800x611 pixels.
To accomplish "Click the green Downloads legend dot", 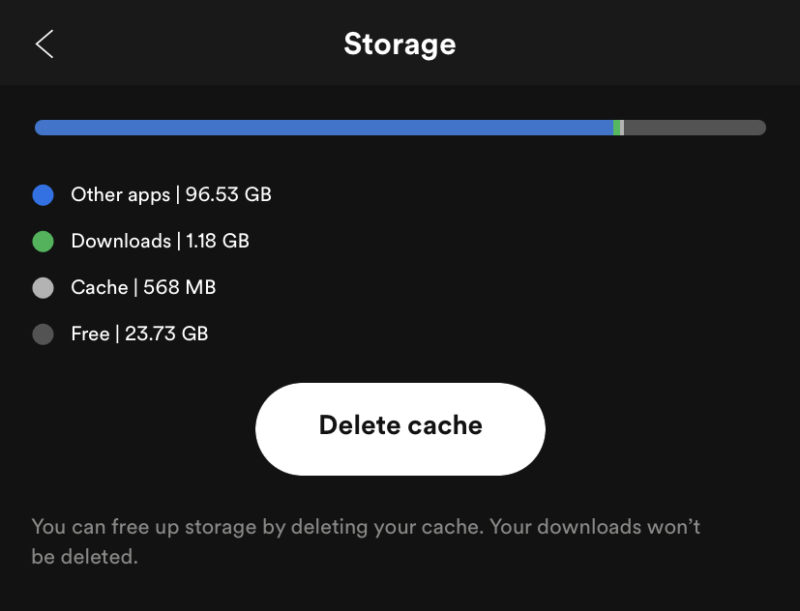I will (43, 240).
